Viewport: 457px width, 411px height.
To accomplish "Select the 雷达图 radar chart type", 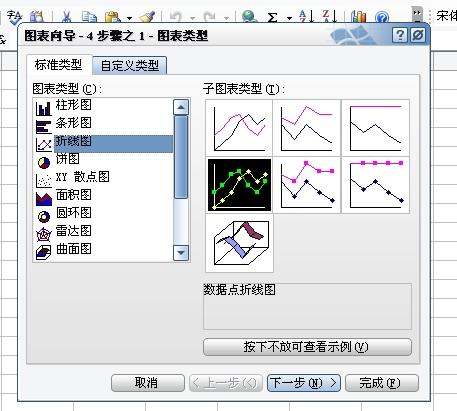I will point(103,232).
